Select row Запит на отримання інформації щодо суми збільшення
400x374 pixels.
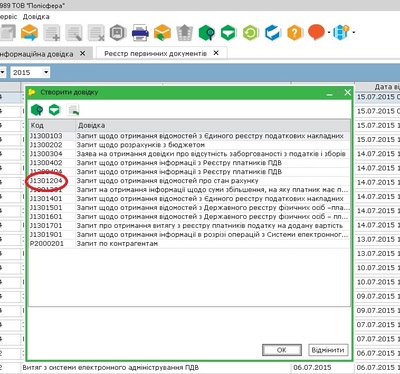[189, 190]
